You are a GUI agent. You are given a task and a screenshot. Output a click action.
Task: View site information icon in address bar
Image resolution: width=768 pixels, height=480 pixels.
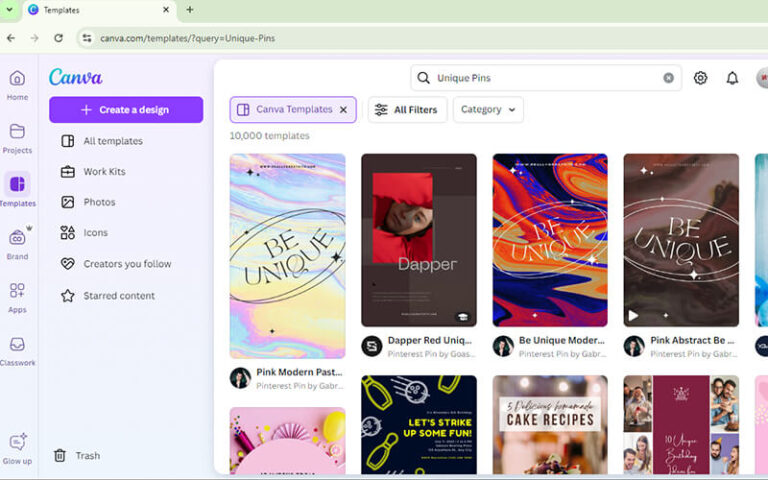pyautogui.click(x=87, y=38)
